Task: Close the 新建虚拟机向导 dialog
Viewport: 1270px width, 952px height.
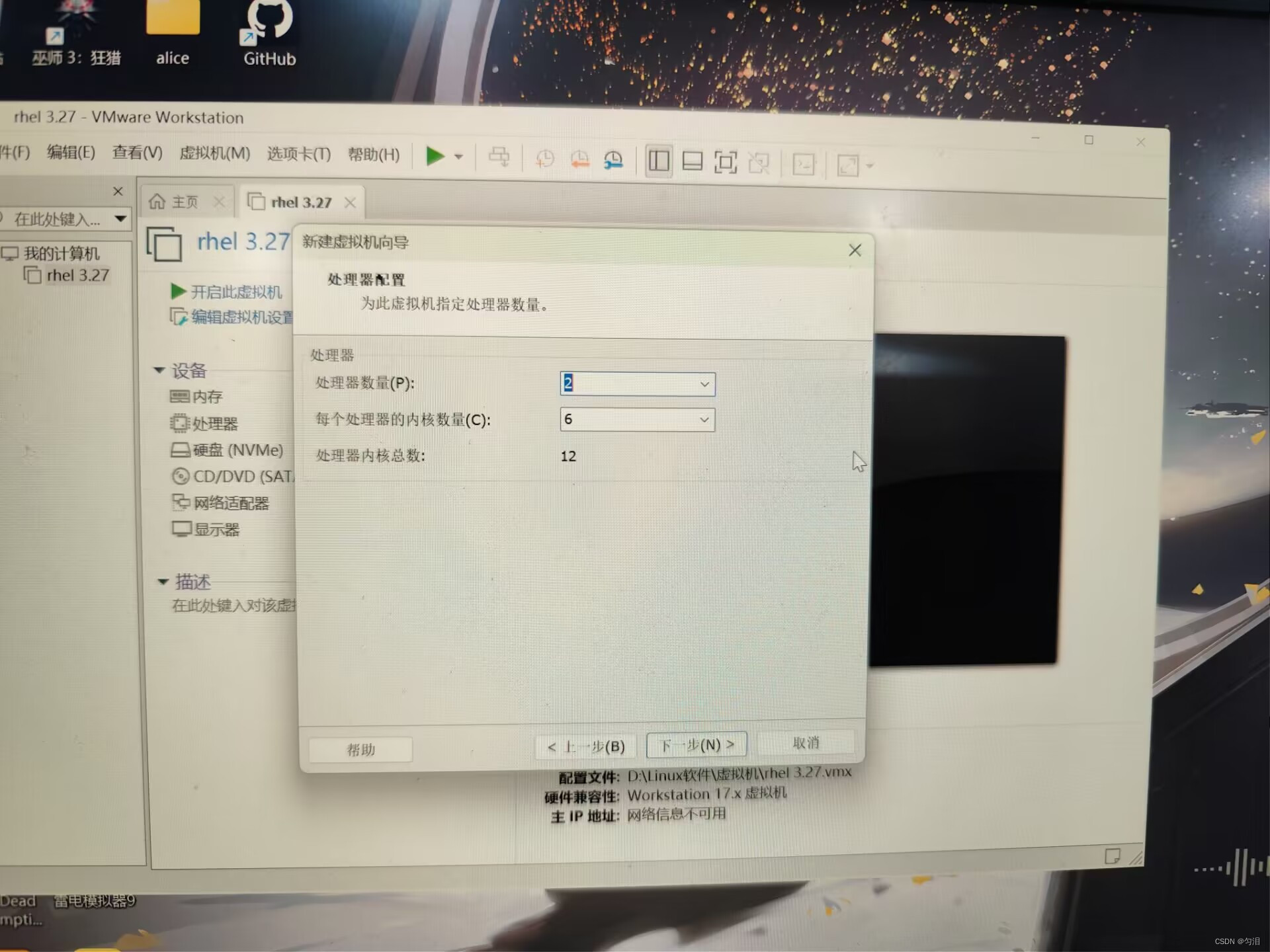Action: click(x=855, y=250)
